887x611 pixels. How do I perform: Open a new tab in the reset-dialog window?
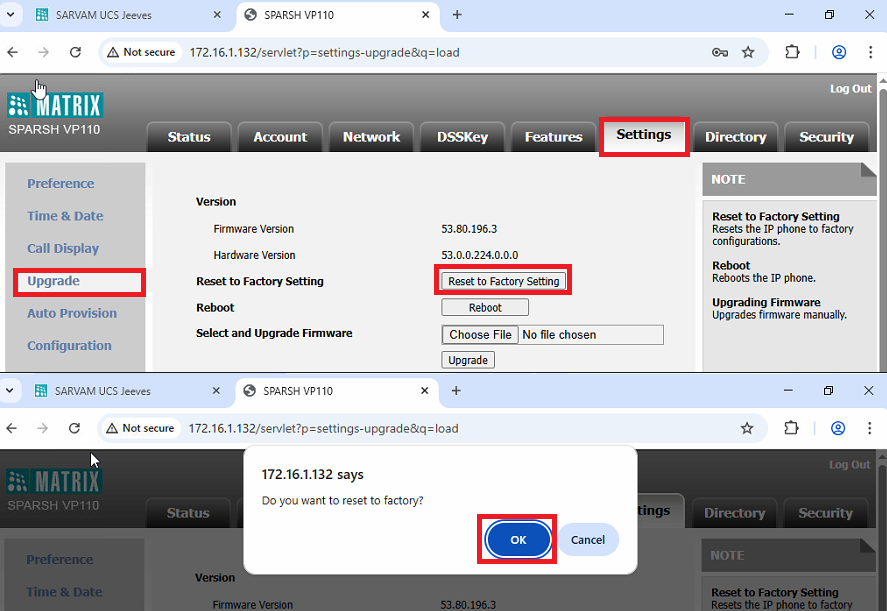point(456,391)
